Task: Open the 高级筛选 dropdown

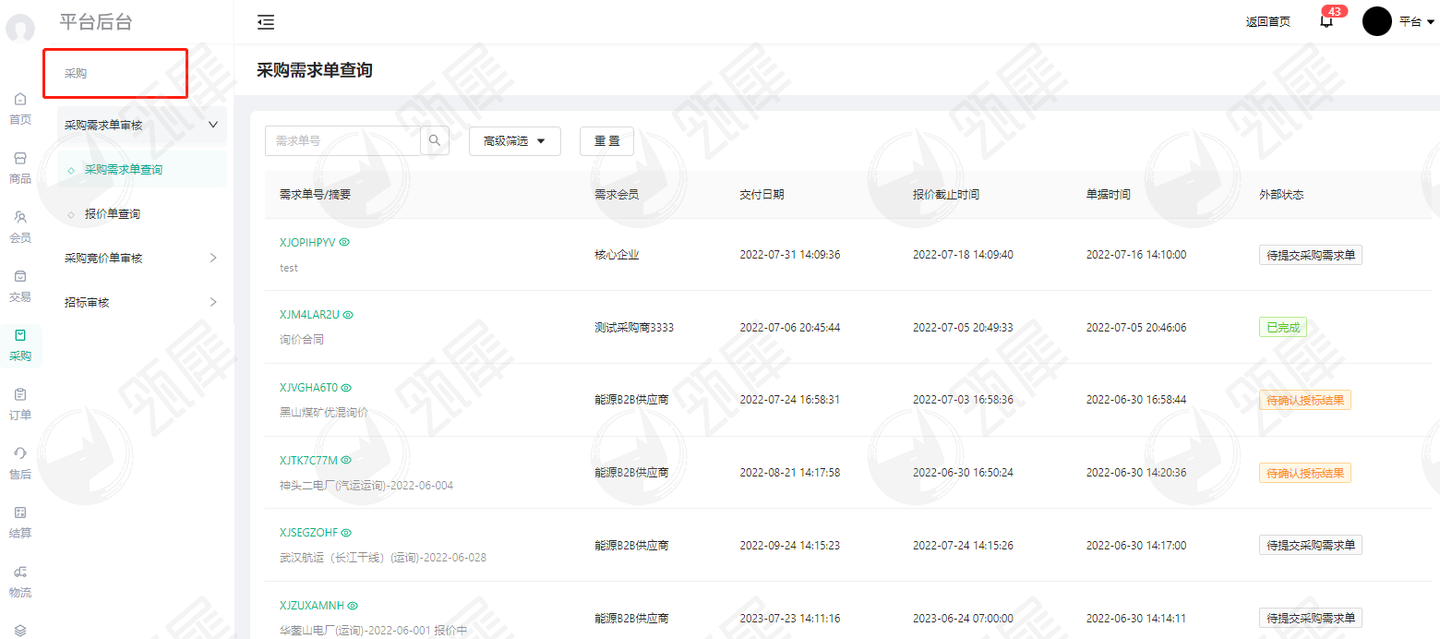Action: [x=515, y=141]
